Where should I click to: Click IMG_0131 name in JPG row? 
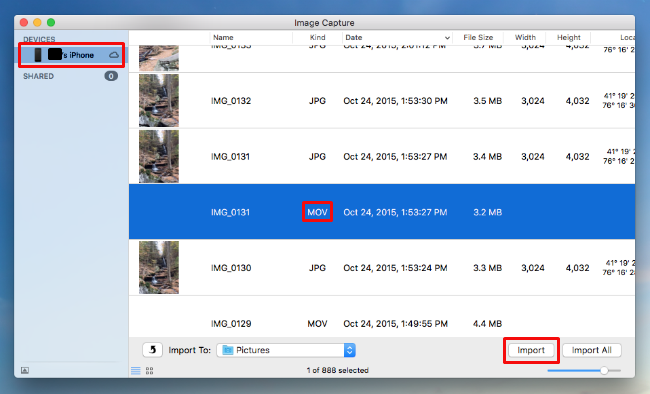pyautogui.click(x=230, y=156)
